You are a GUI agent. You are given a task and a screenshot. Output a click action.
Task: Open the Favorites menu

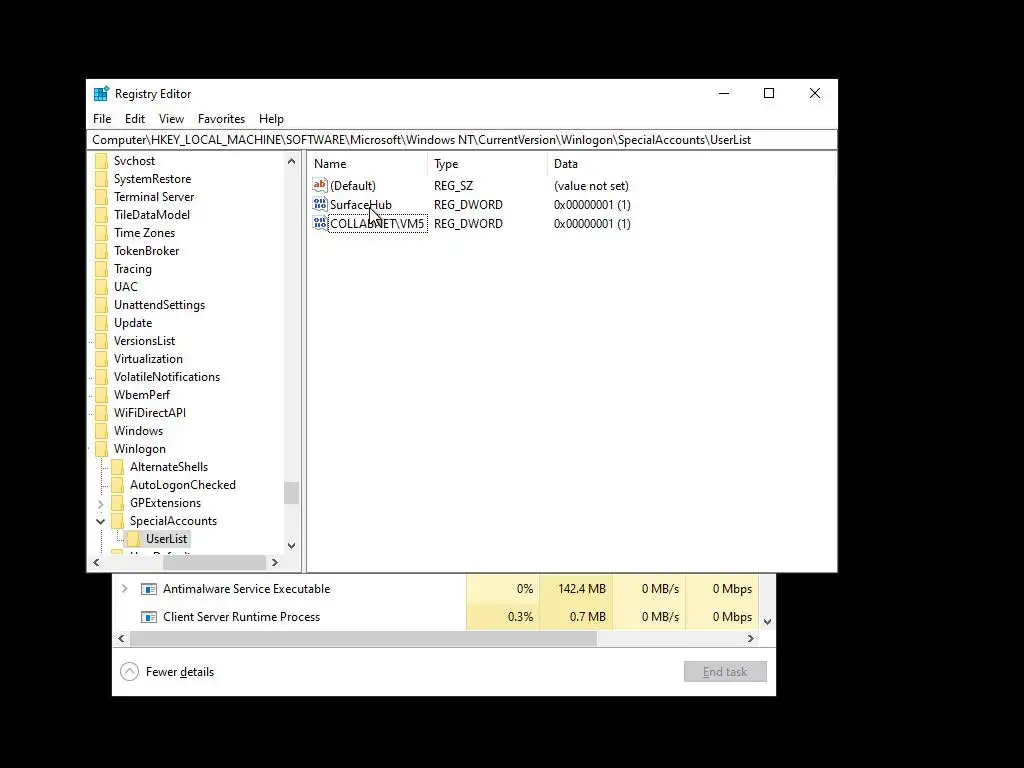[221, 119]
